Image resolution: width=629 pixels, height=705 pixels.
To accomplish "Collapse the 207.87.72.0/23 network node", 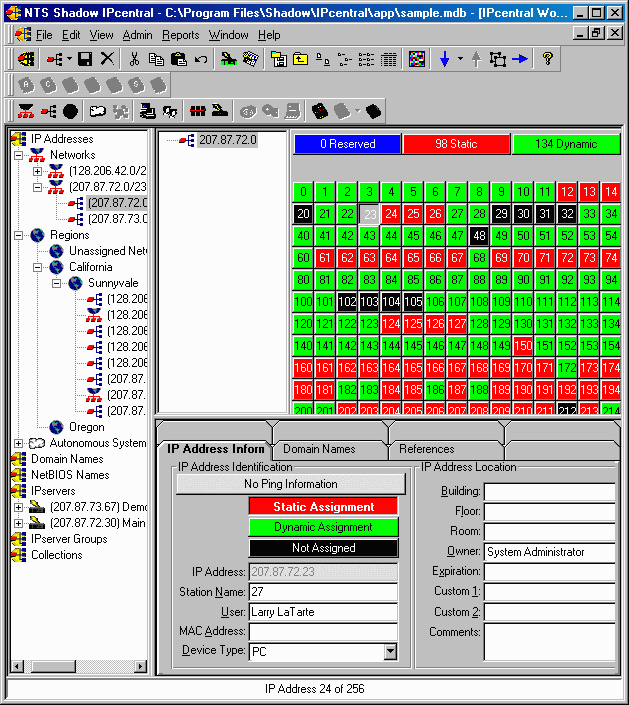I will tap(37, 187).
